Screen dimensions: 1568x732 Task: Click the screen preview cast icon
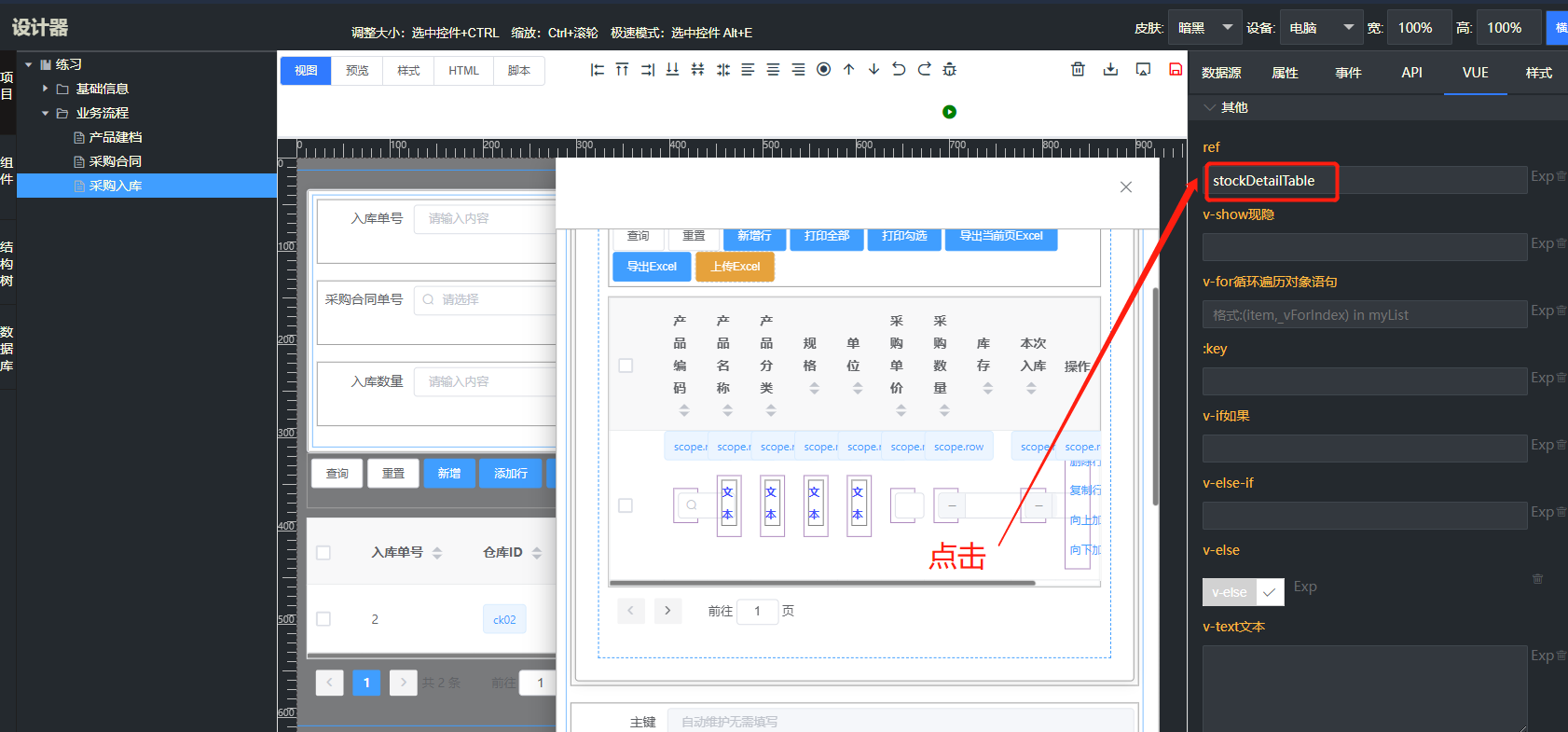(1143, 70)
